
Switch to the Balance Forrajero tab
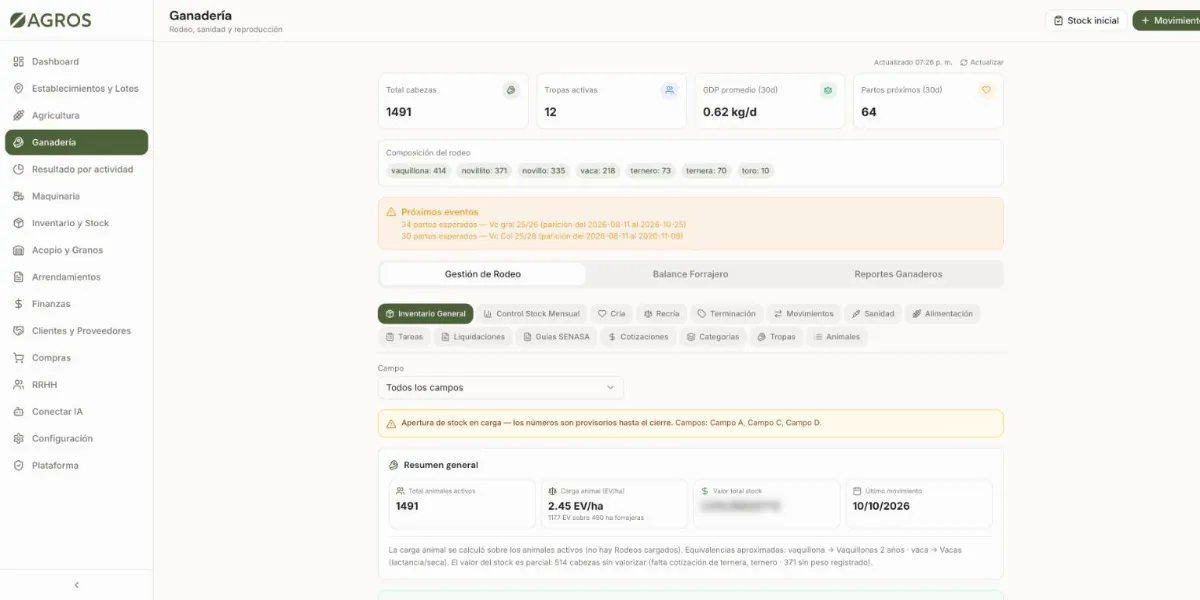click(x=690, y=274)
